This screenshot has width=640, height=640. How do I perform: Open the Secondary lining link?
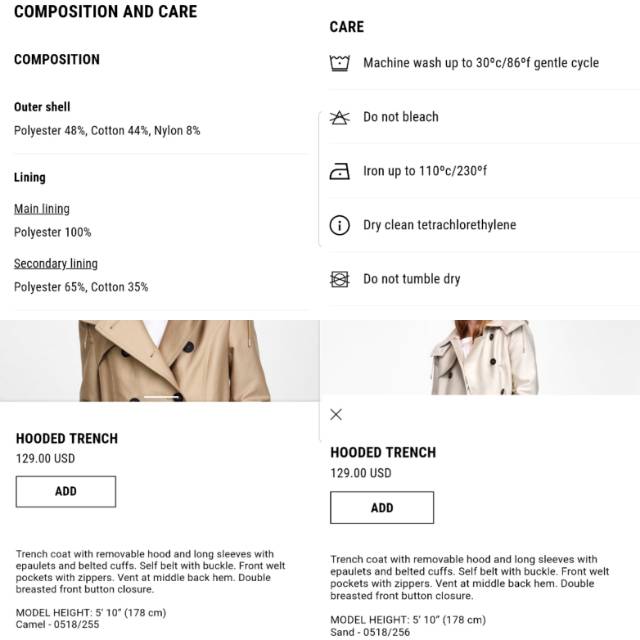tap(56, 264)
